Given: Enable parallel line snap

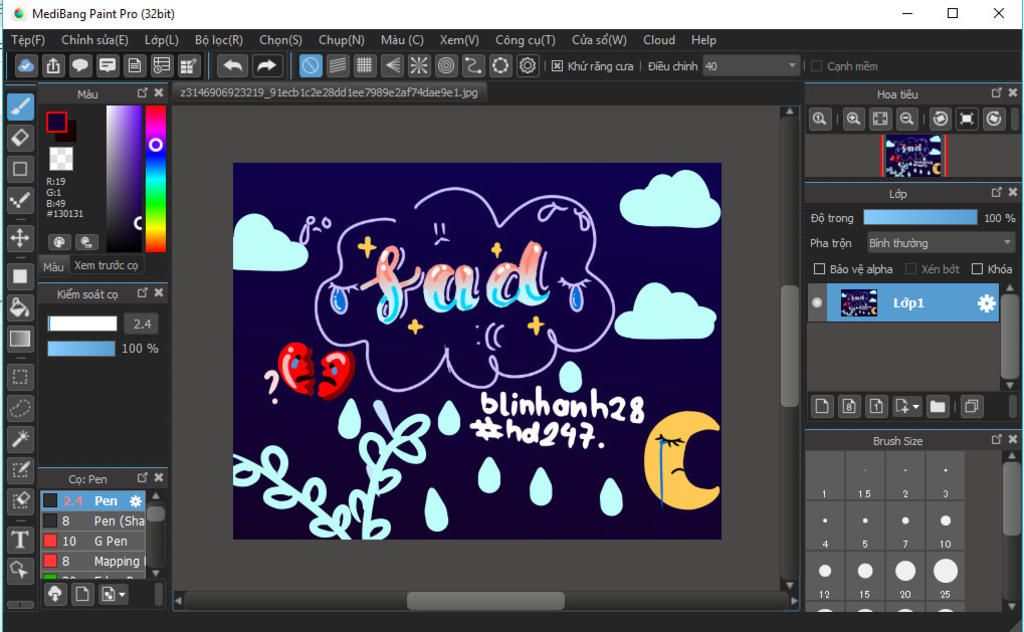Looking at the screenshot, I should click(338, 65).
